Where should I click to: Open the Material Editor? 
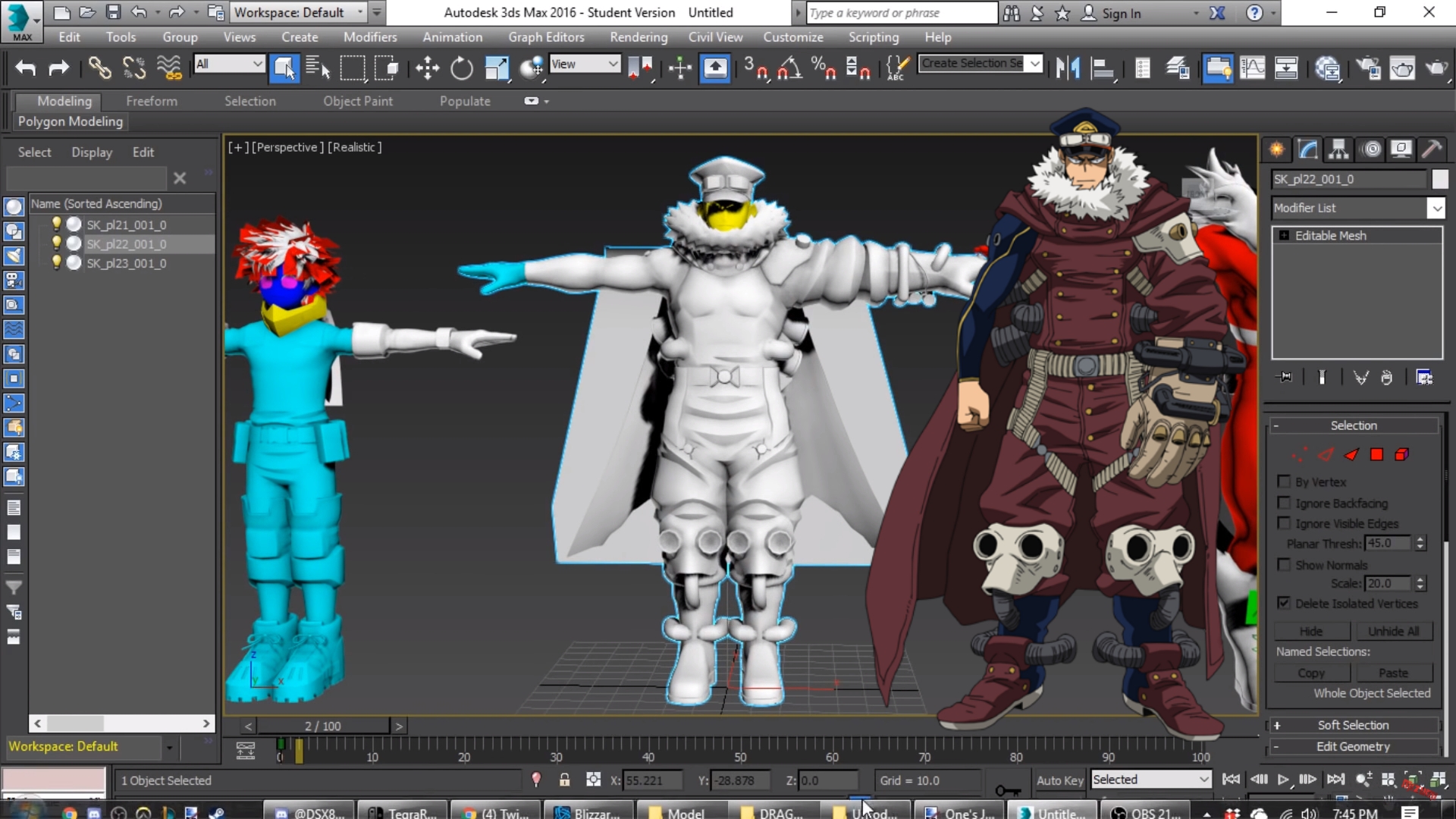(1328, 68)
